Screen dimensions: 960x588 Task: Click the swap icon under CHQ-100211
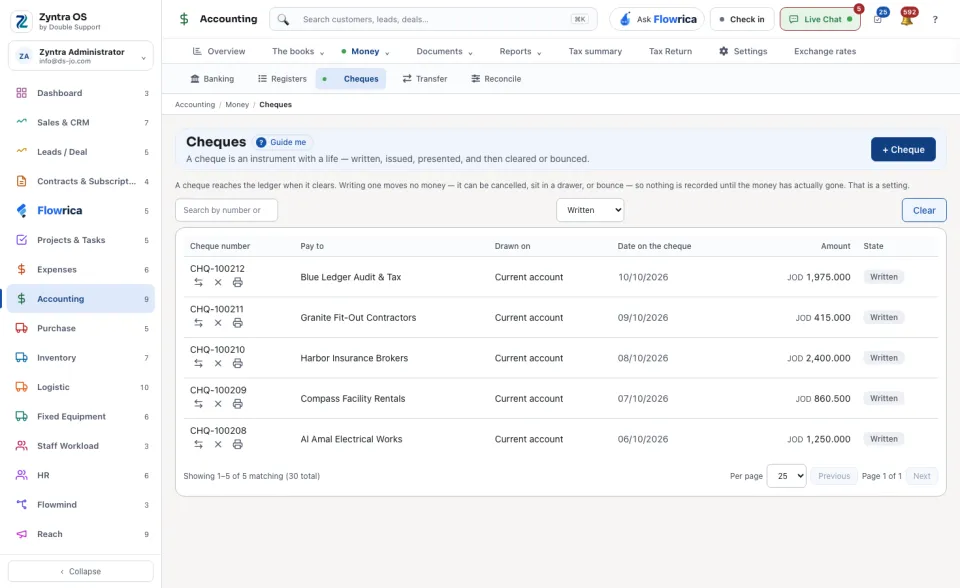(198, 323)
